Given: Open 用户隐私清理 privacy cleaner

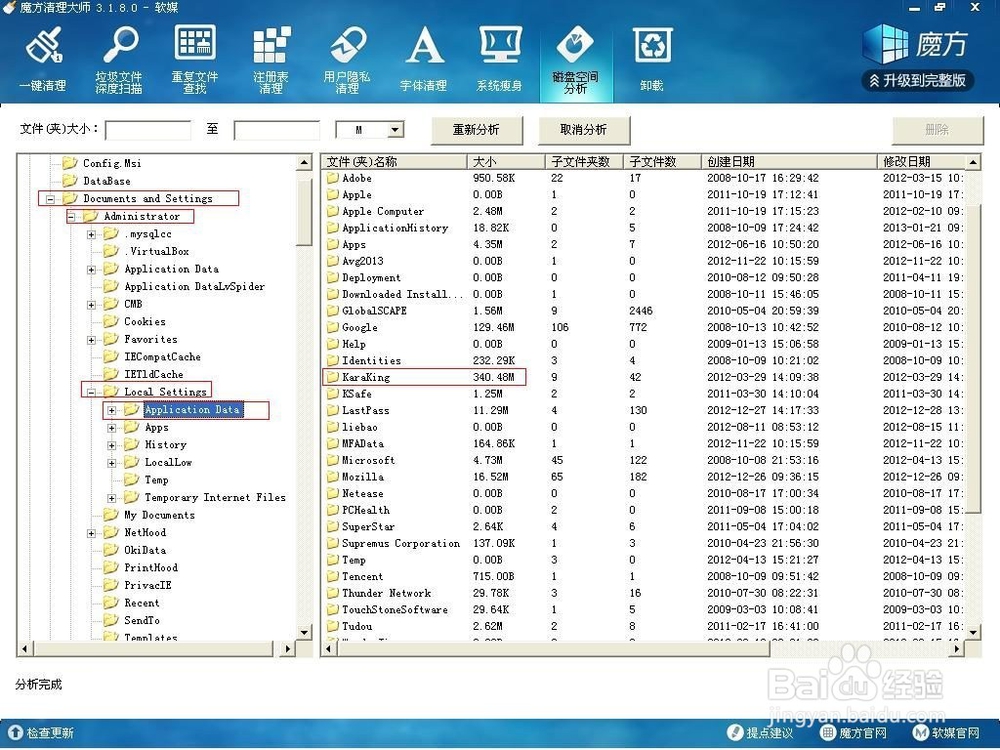Looking at the screenshot, I should coord(347,59).
